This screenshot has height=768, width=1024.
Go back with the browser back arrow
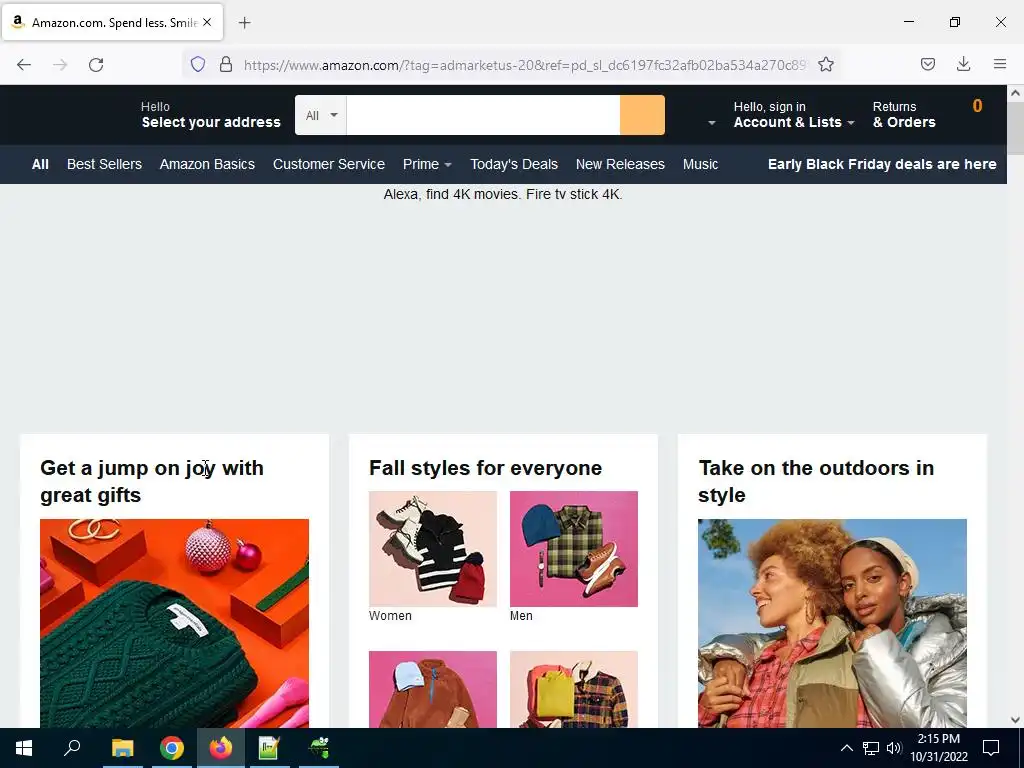tap(24, 65)
